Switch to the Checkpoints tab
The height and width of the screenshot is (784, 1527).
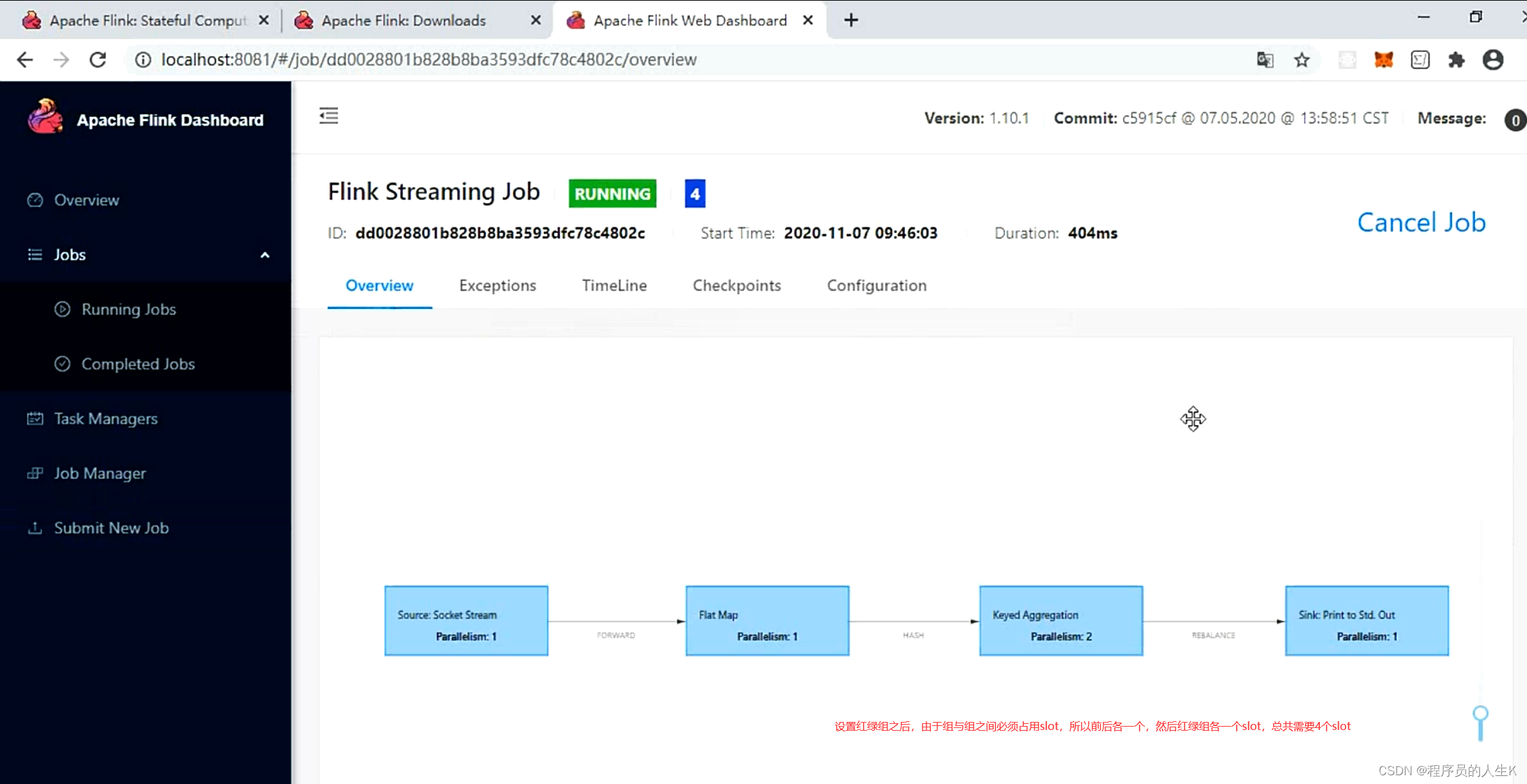736,286
